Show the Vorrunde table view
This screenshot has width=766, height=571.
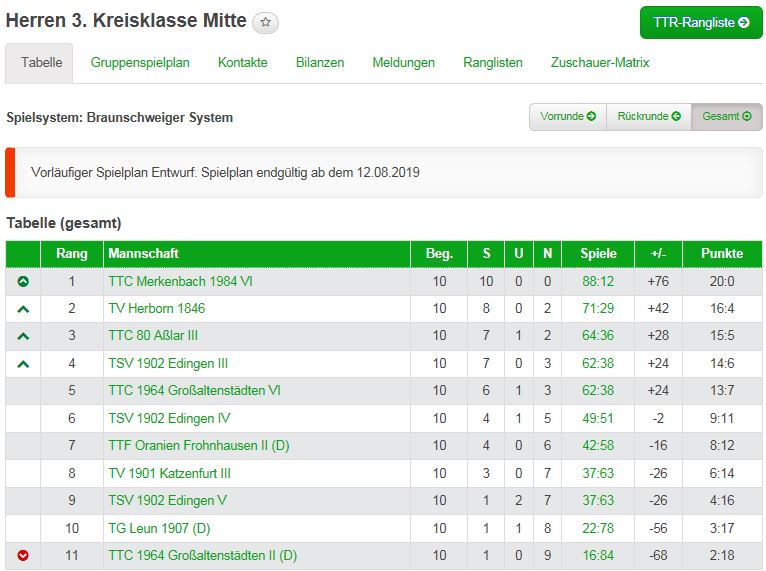(x=567, y=117)
